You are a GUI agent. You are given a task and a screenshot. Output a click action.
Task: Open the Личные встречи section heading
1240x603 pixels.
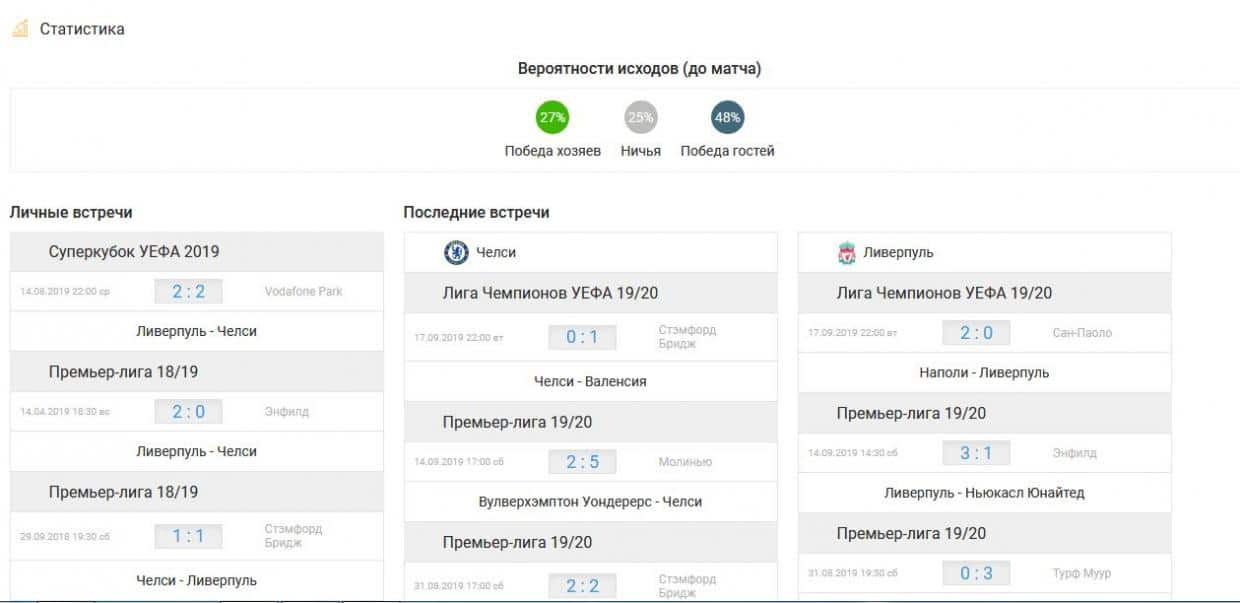pos(71,212)
